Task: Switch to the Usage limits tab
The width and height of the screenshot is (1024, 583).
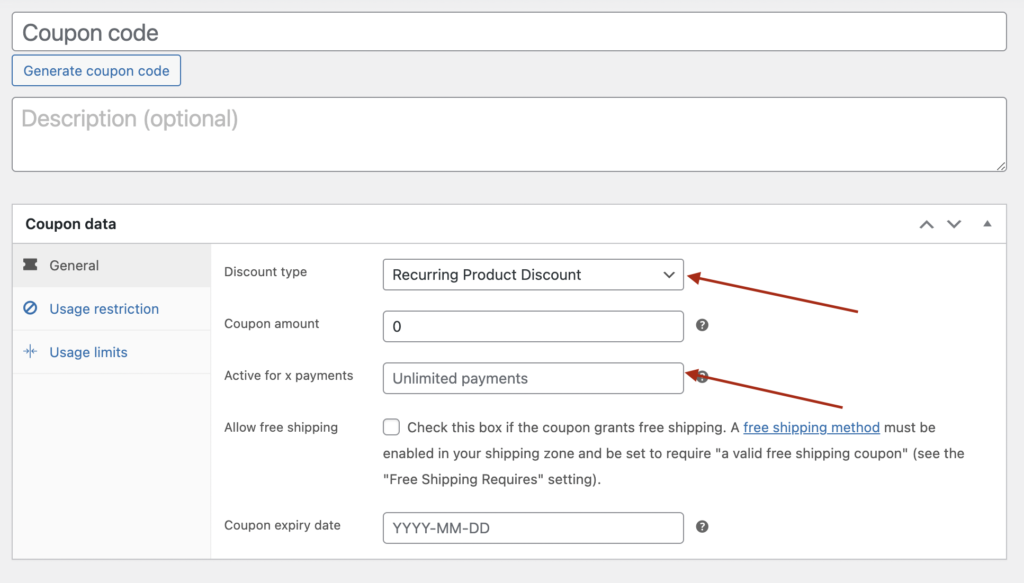Action: click(x=112, y=353)
